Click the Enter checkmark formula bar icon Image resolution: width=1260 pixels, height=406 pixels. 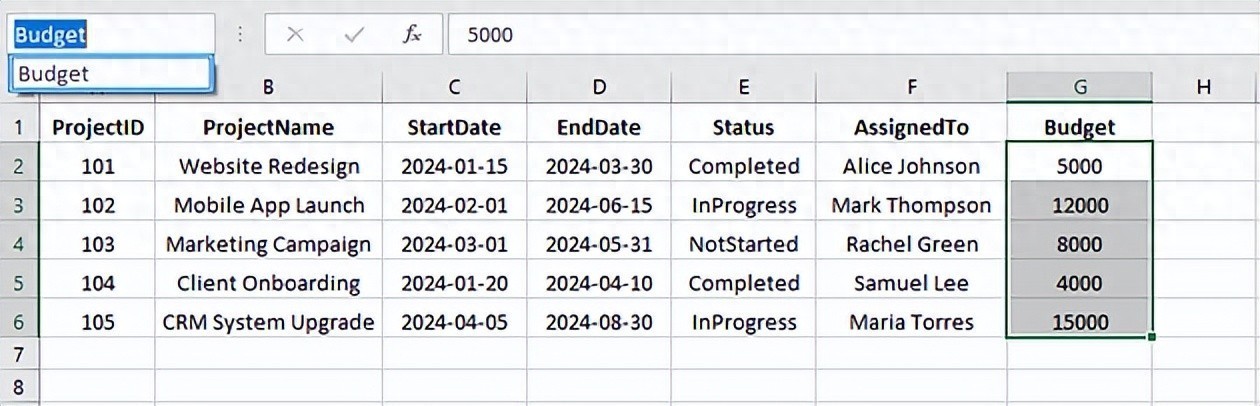pyautogui.click(x=353, y=35)
